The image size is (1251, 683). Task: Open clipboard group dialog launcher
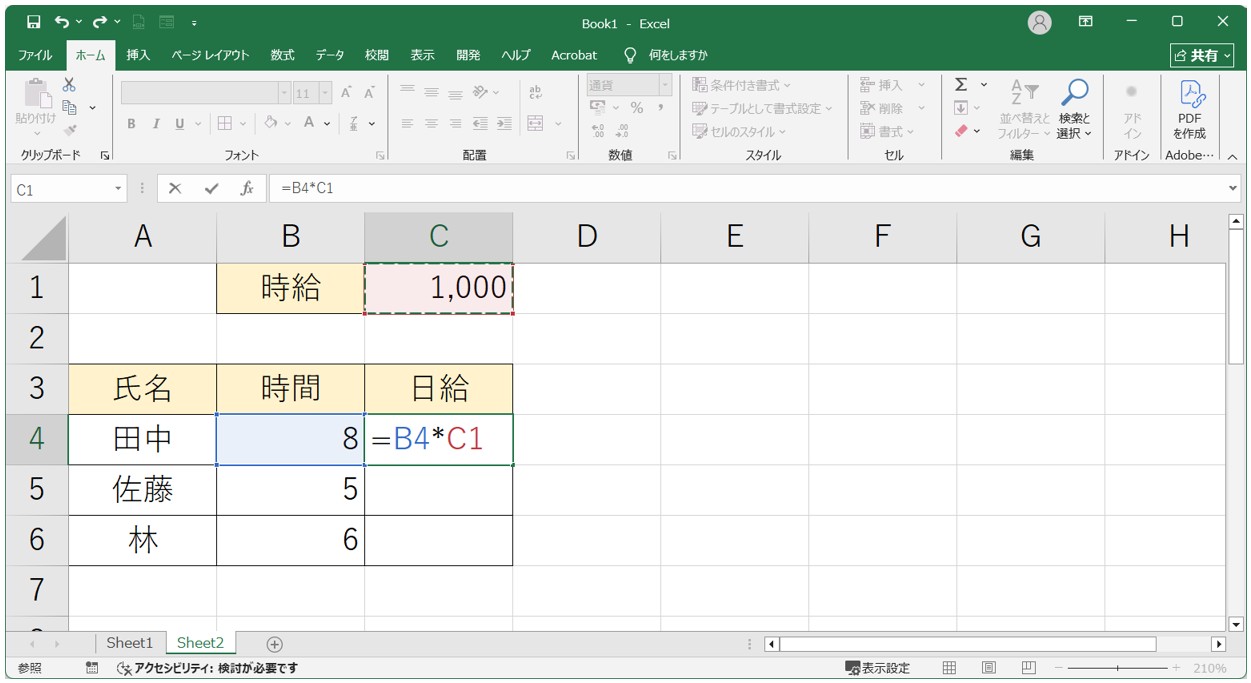pyautogui.click(x=105, y=156)
